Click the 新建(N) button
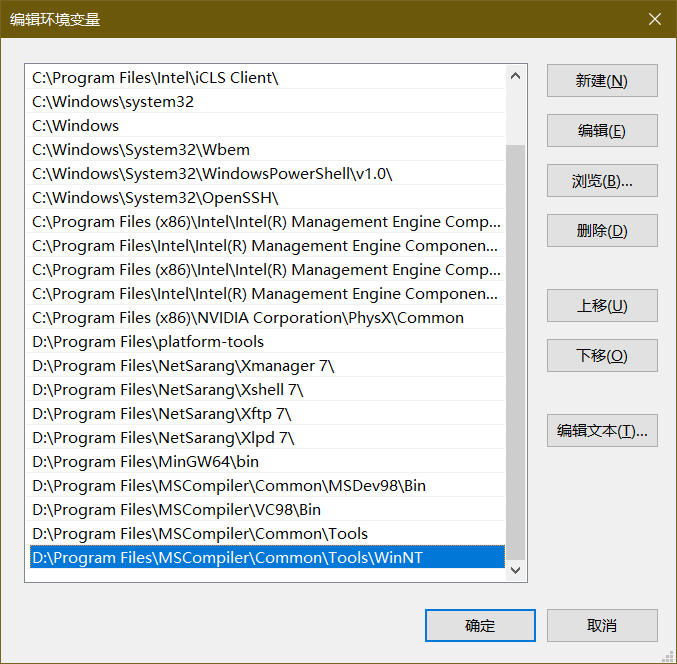The height and width of the screenshot is (664, 677). 601,81
